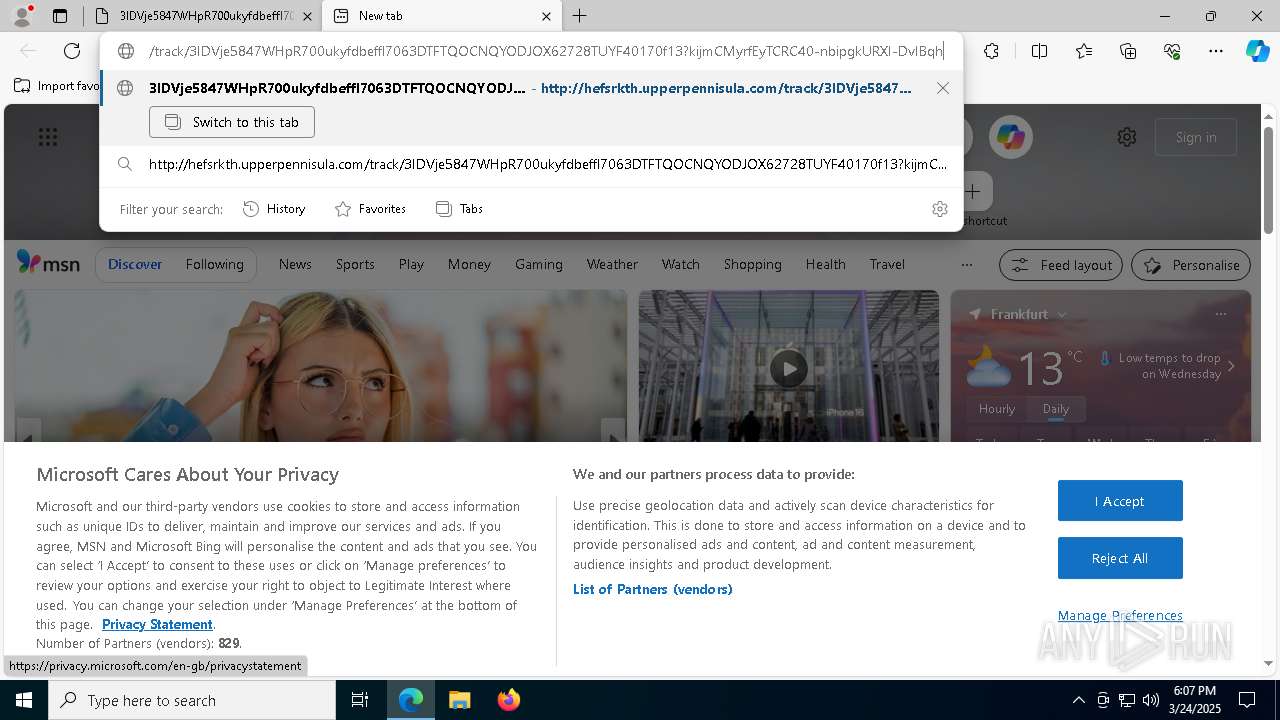Switch weather to Hourly view
The image size is (1280, 720).
(x=997, y=408)
